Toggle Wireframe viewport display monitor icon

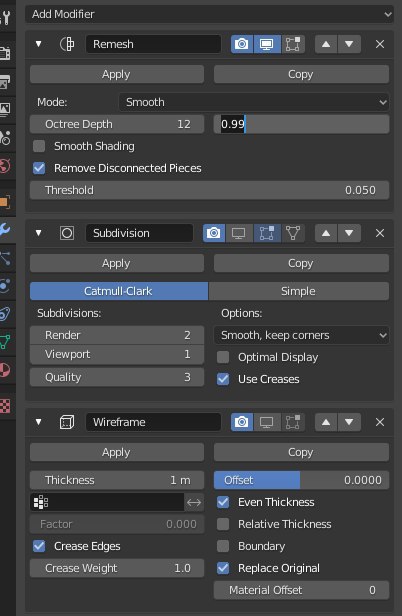(x=267, y=422)
